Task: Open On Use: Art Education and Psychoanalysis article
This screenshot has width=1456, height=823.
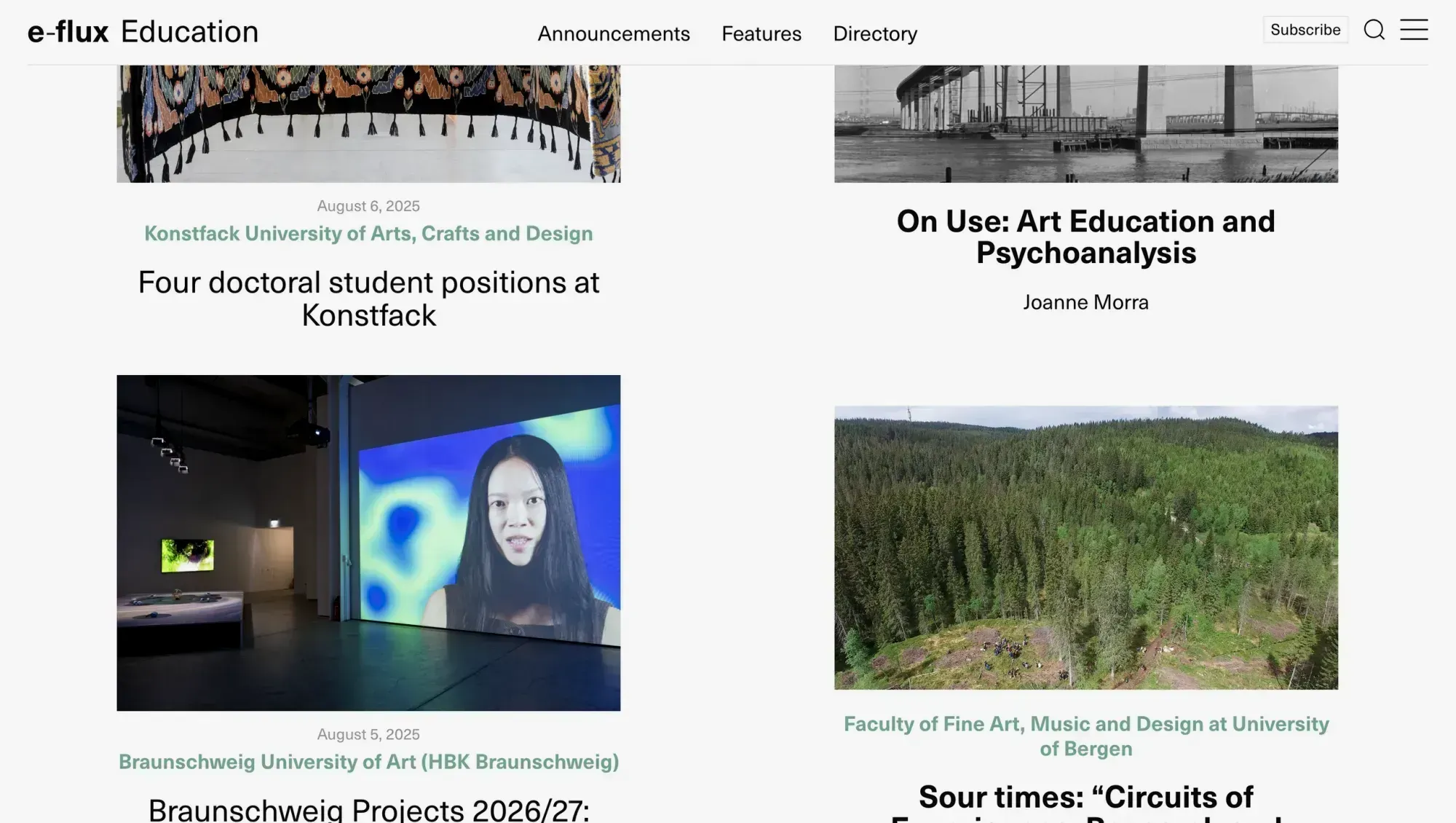Action: (1085, 237)
